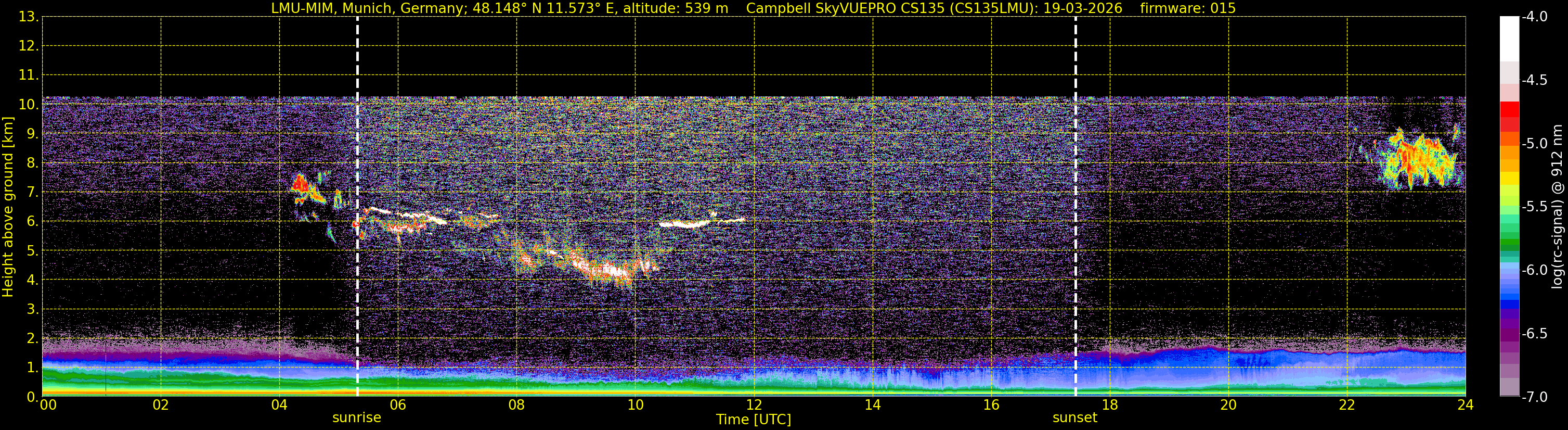Screen dimensions: 1568x430
Task: Click the 'log(rc-signal) @ 912 nm' colorbar label
Action: tap(1557, 207)
